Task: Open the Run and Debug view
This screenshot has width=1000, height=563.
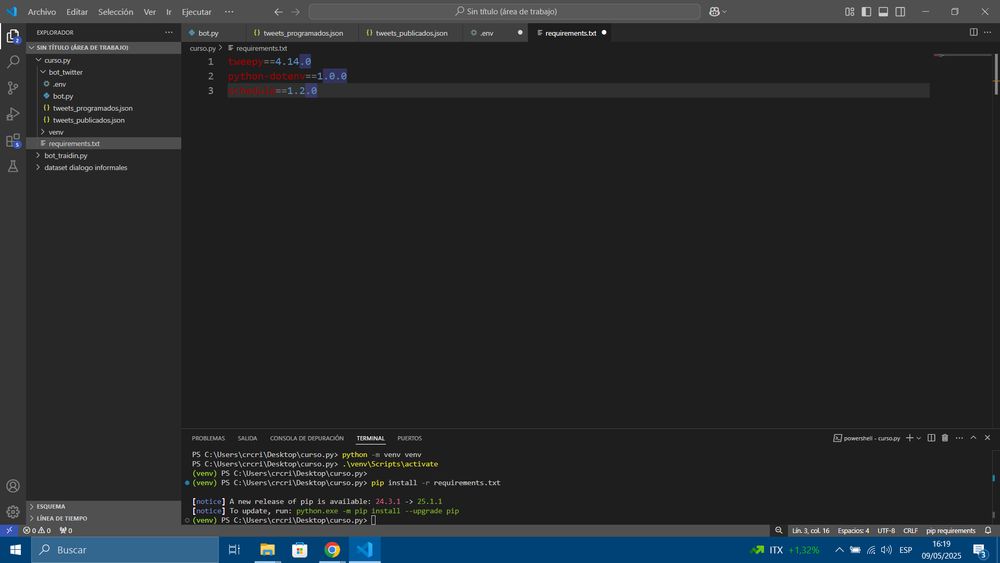Action: [13, 114]
